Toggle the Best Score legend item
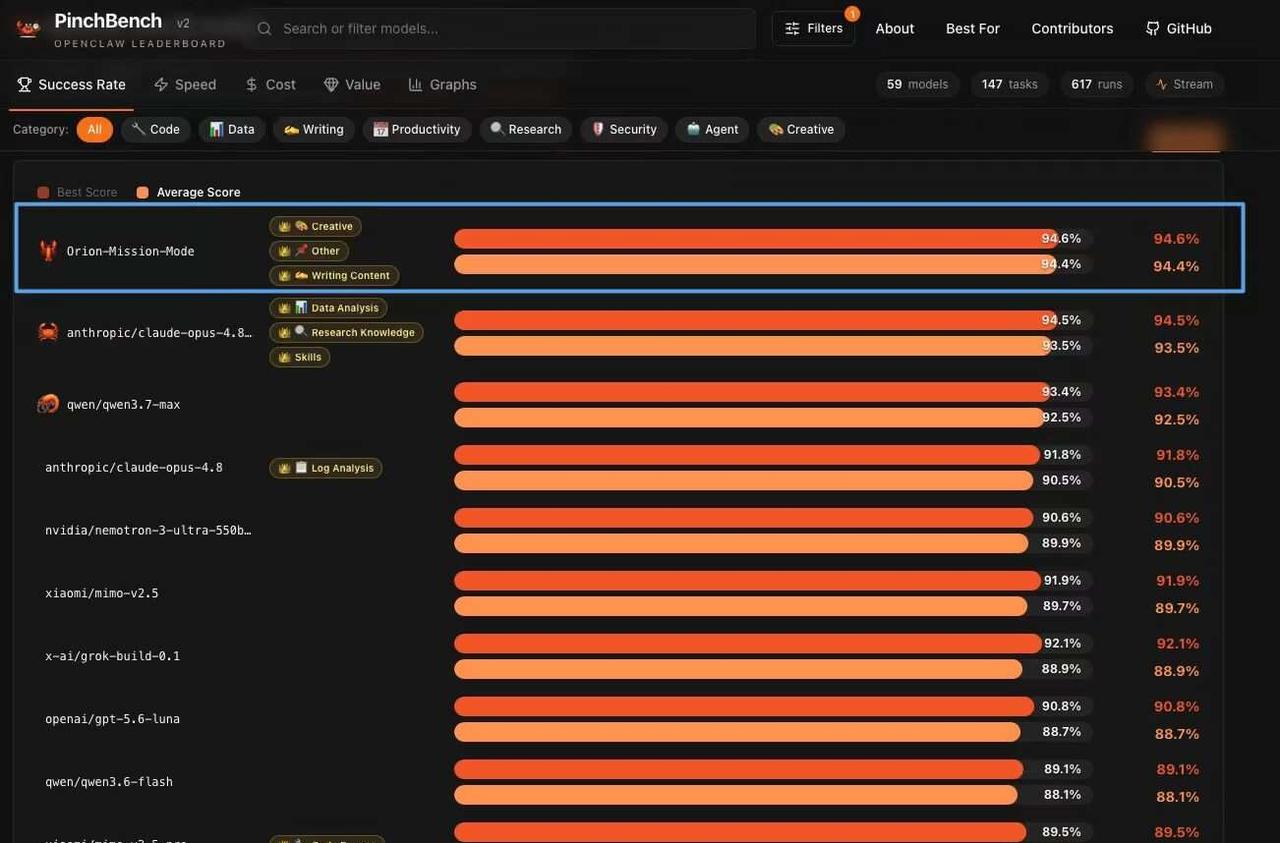Viewport: 1280px width, 843px height. pyautogui.click(x=78, y=192)
